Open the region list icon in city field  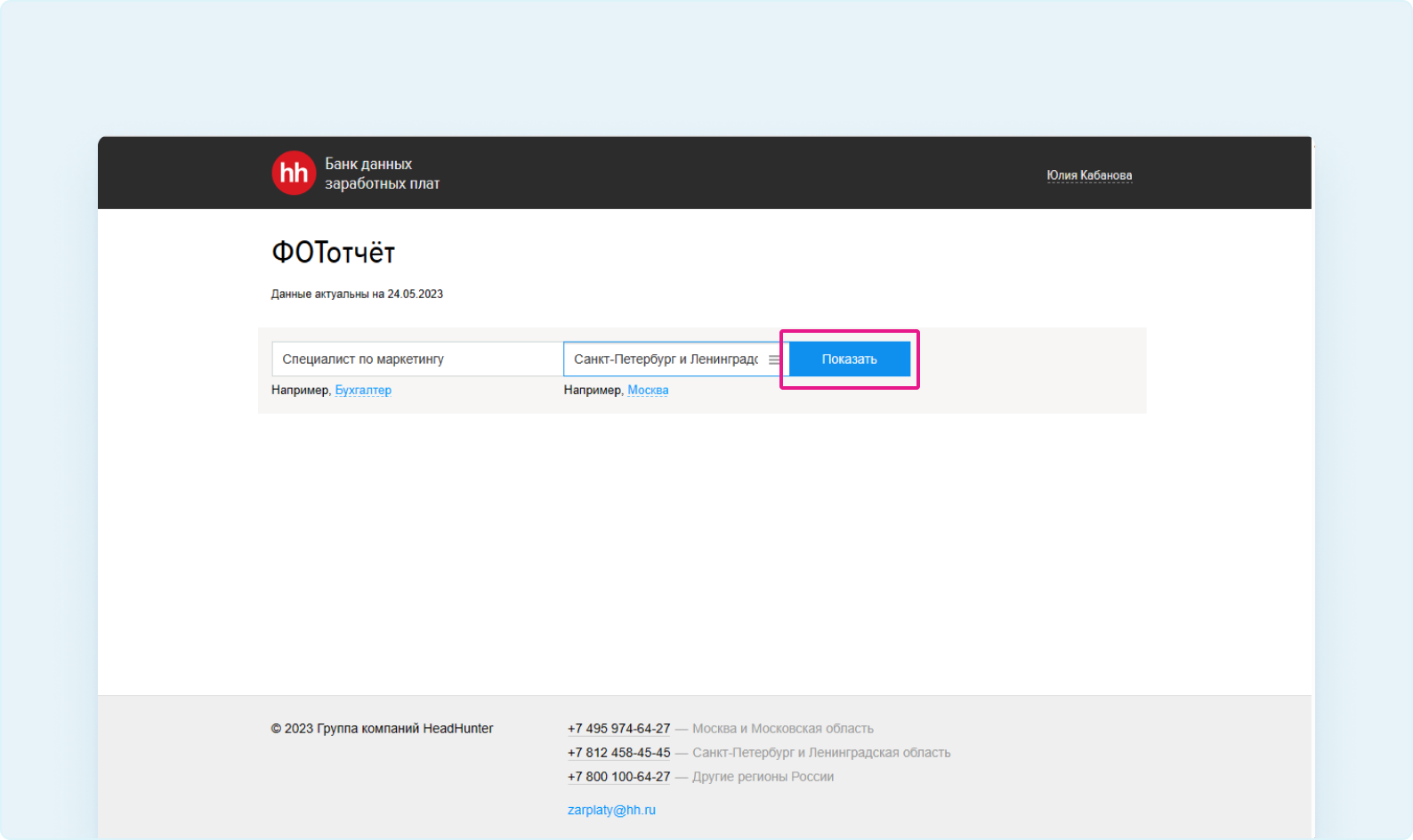click(775, 359)
